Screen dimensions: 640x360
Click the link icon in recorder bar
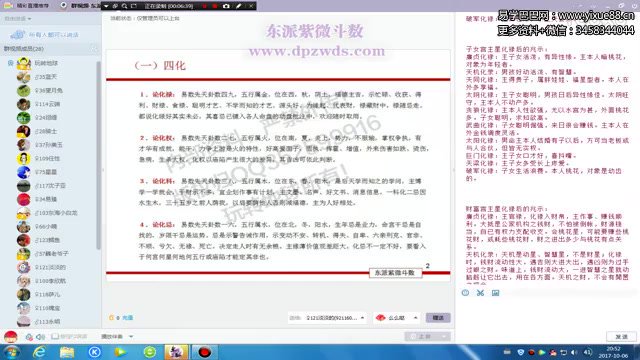[x=115, y=6]
